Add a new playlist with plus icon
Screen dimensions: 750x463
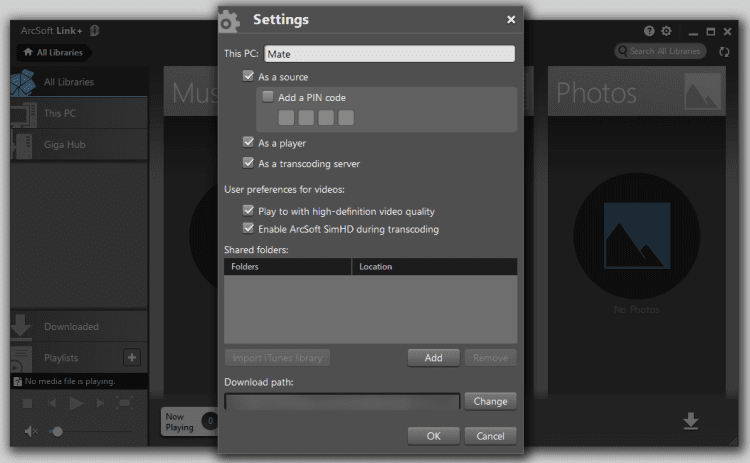coord(132,357)
